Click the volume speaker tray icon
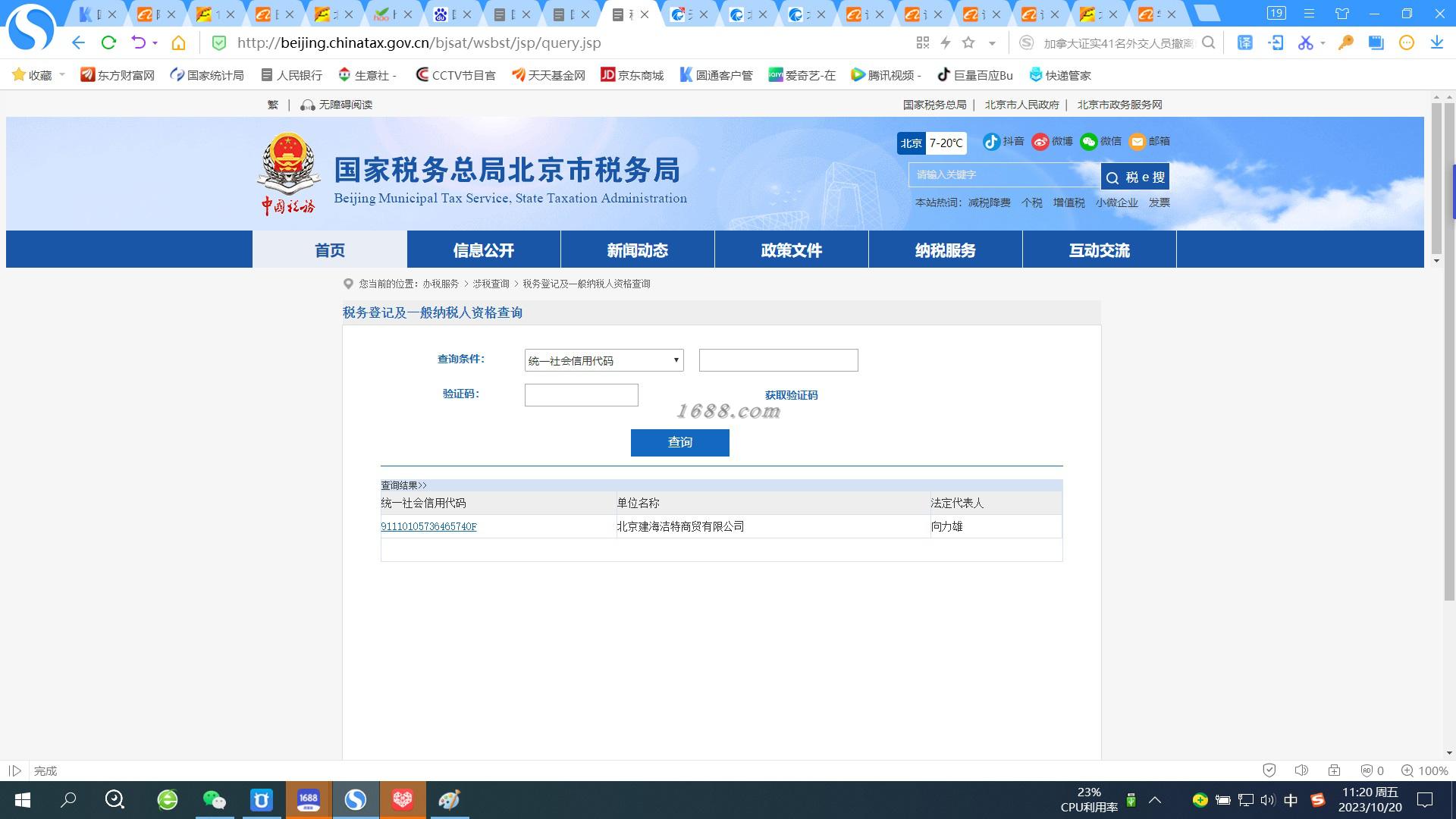The image size is (1456, 819). 1267,800
